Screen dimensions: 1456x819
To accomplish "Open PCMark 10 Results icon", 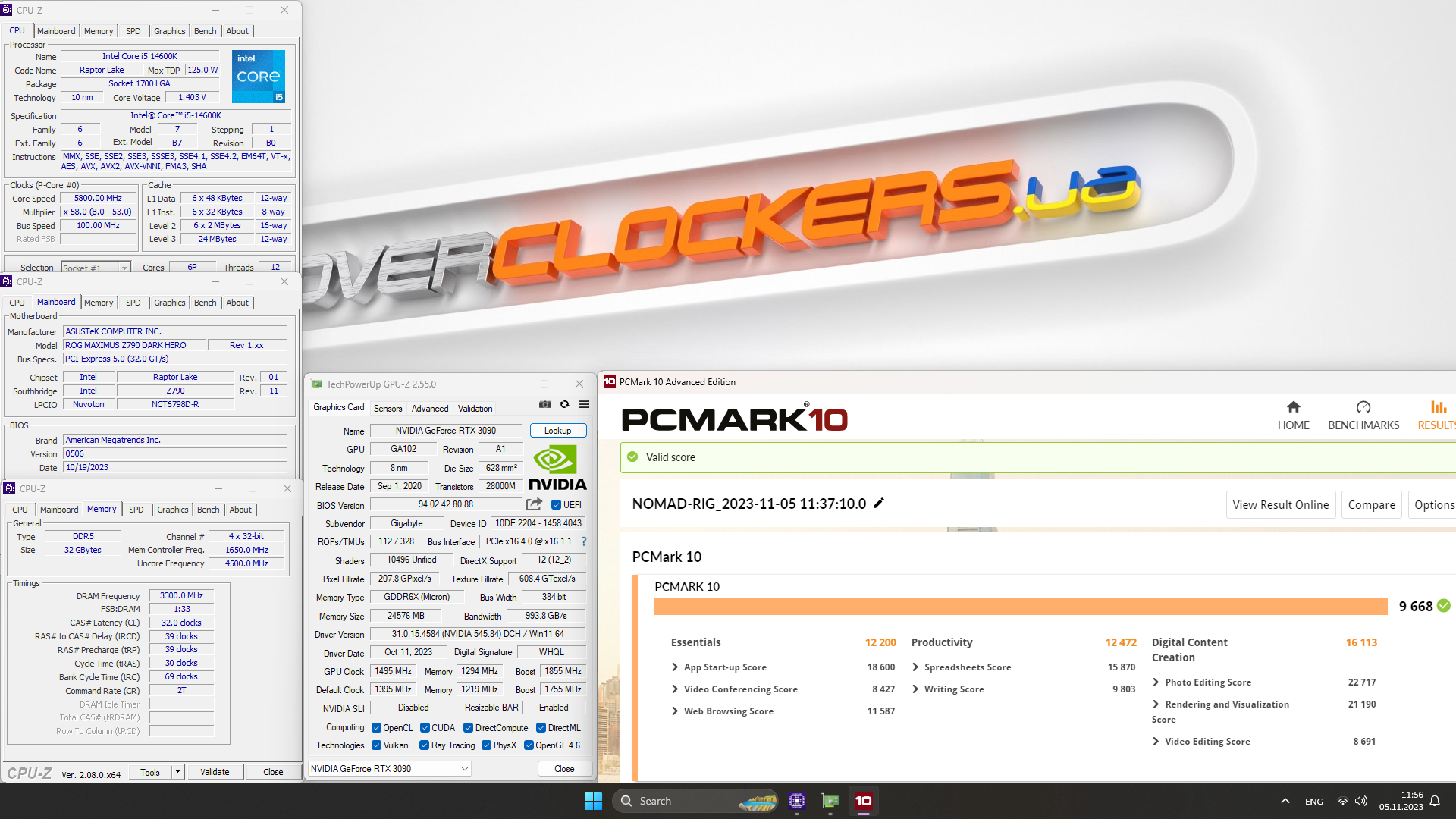I will click(1439, 407).
